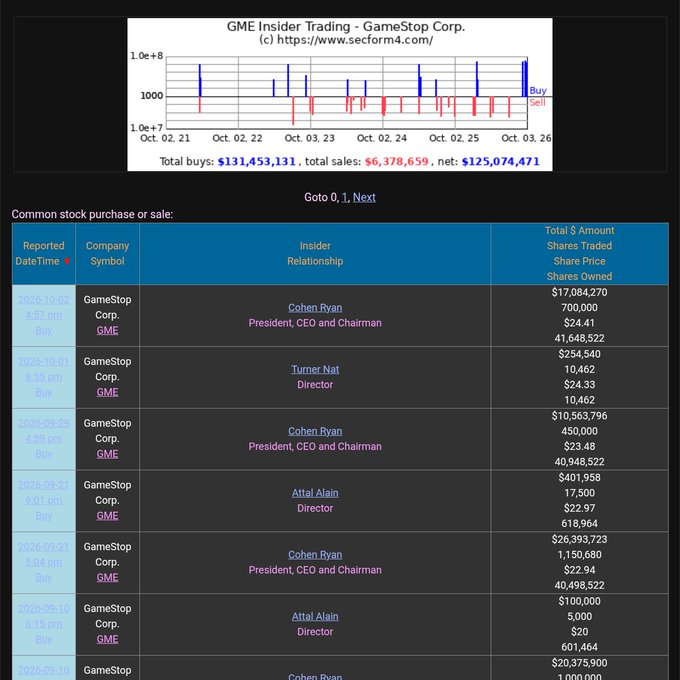
Task: Select the $254,540 total amount
Action: click(x=579, y=354)
